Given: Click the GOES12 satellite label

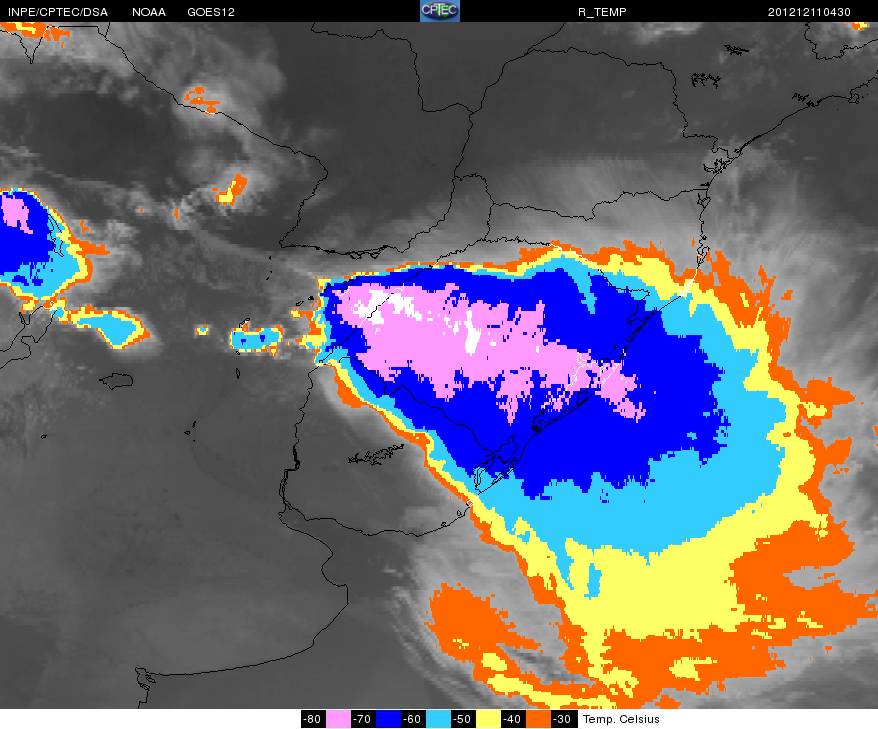Looking at the screenshot, I should pos(211,12).
